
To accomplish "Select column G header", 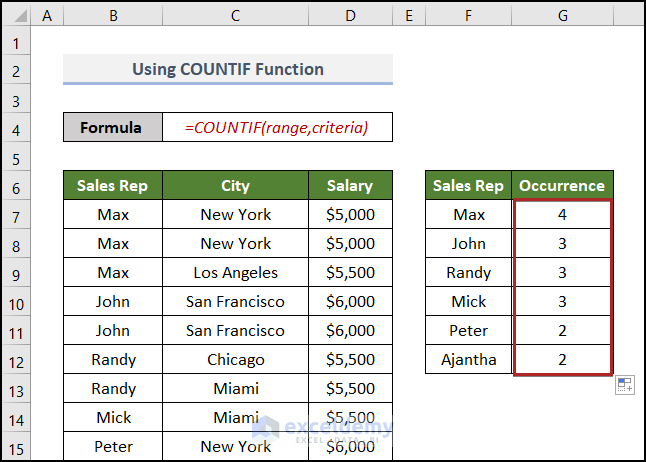I will coord(562,16).
